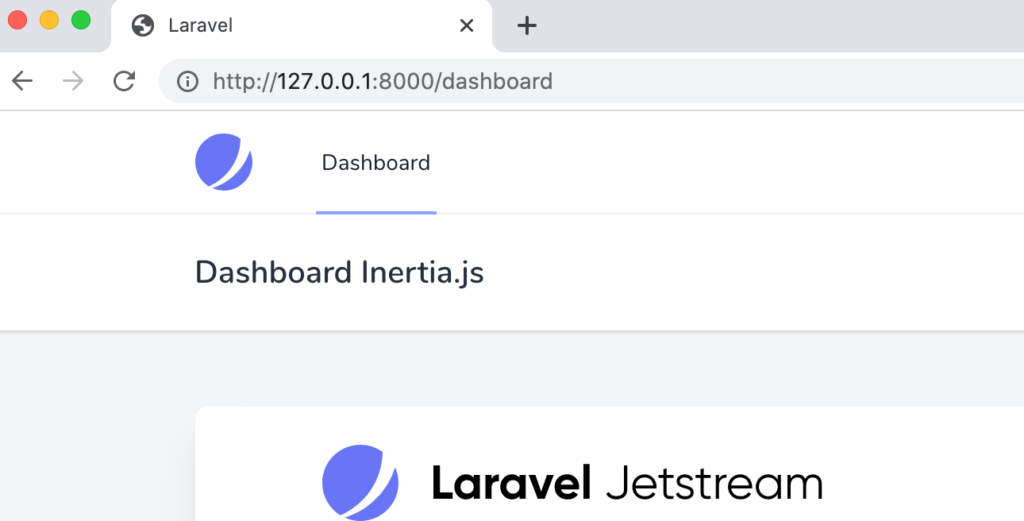The width and height of the screenshot is (1024, 521).
Task: Open the site information icon beside the URL
Action: [187, 82]
